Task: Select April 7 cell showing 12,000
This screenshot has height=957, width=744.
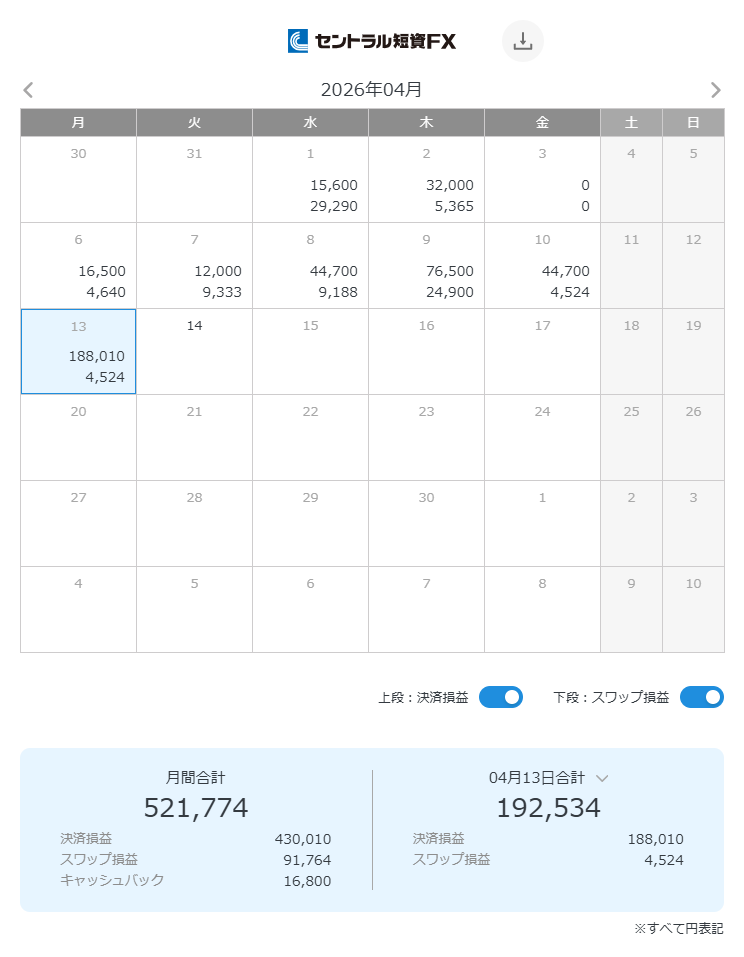Action: (195, 266)
